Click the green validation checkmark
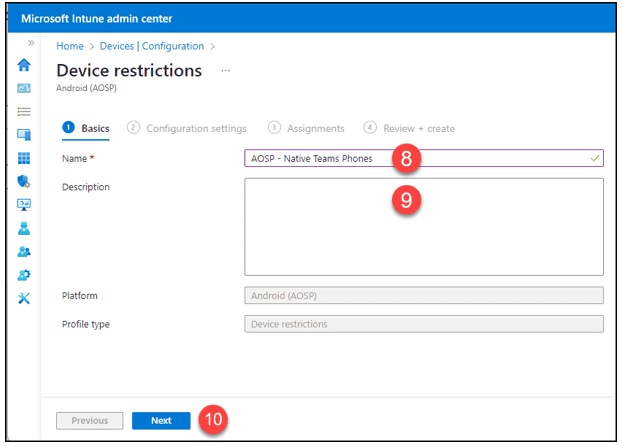This screenshot has width=622, height=446. point(595,158)
